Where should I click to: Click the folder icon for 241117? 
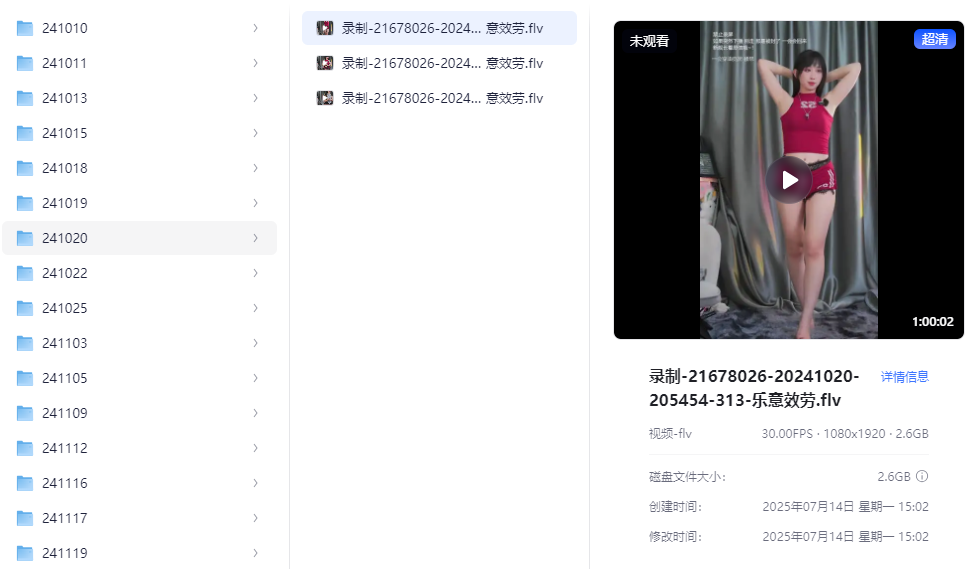tap(25, 518)
